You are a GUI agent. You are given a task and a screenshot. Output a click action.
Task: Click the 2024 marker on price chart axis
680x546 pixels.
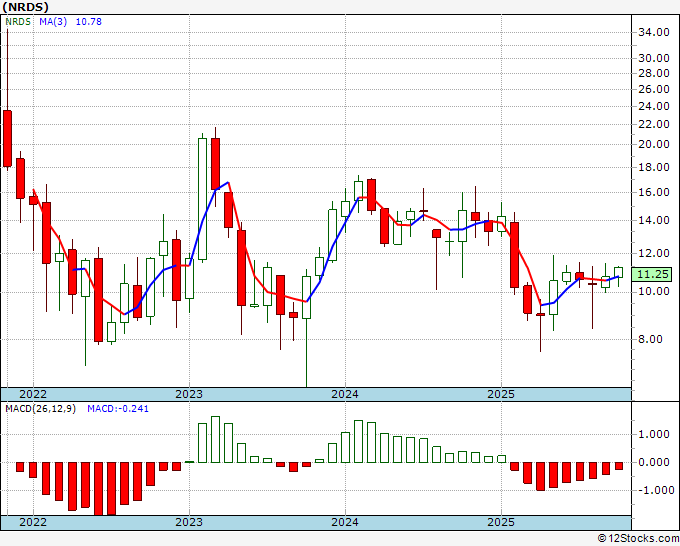[345, 394]
